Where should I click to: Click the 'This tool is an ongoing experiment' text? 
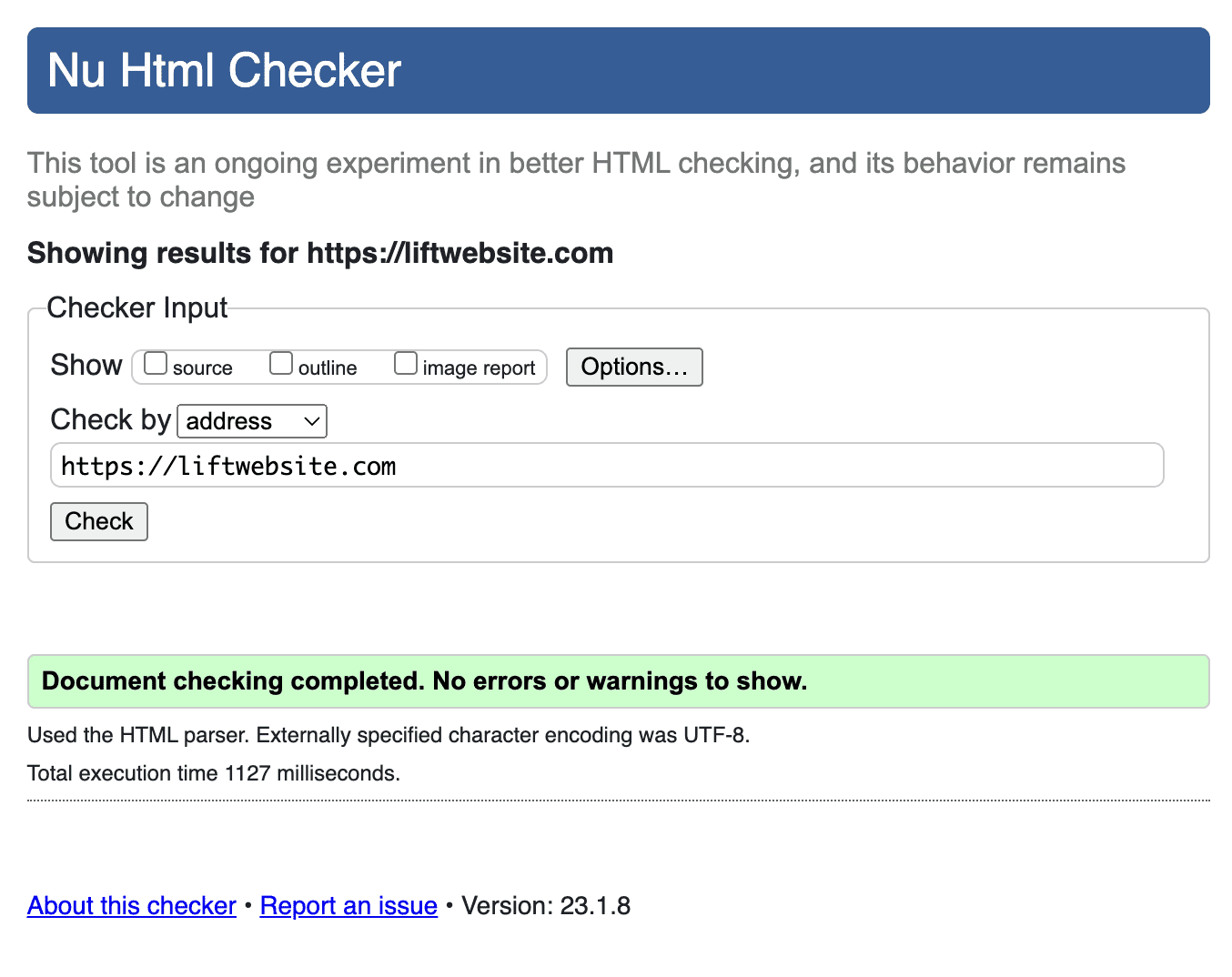pos(576,180)
